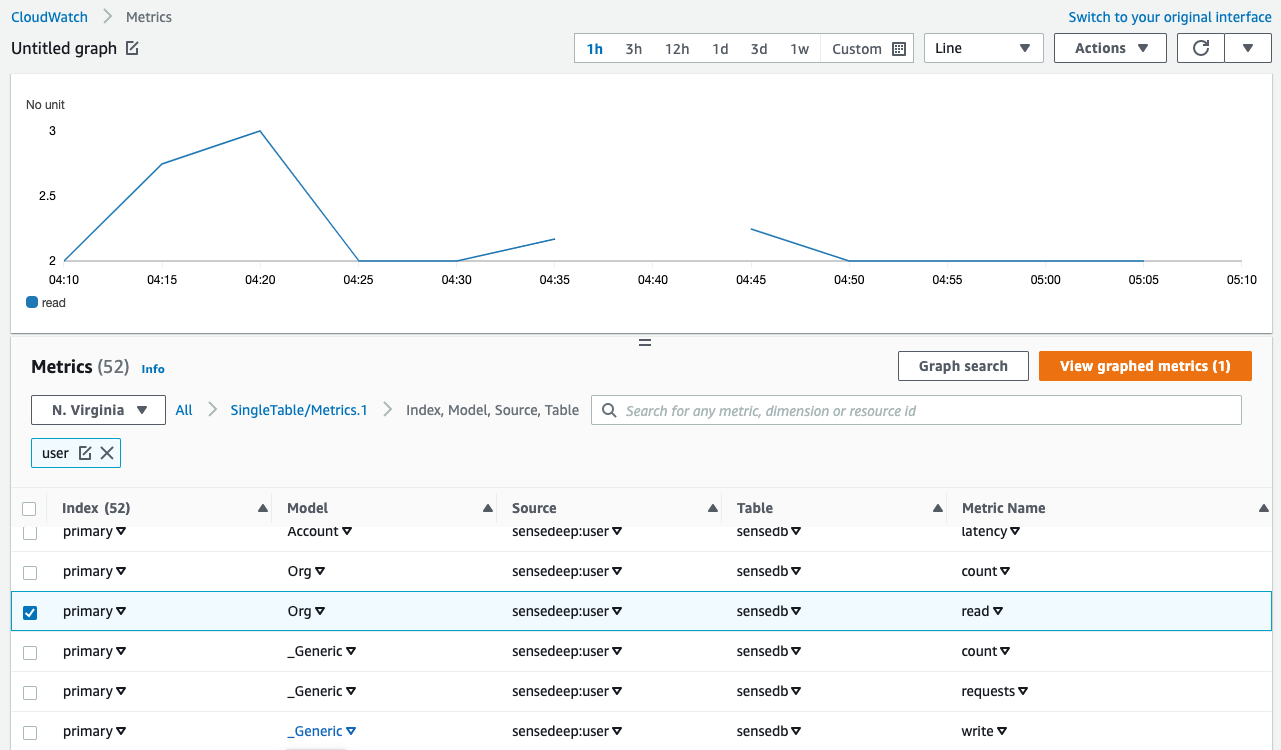
Task: Expand the Account model dropdown arrow
Action: (347, 532)
